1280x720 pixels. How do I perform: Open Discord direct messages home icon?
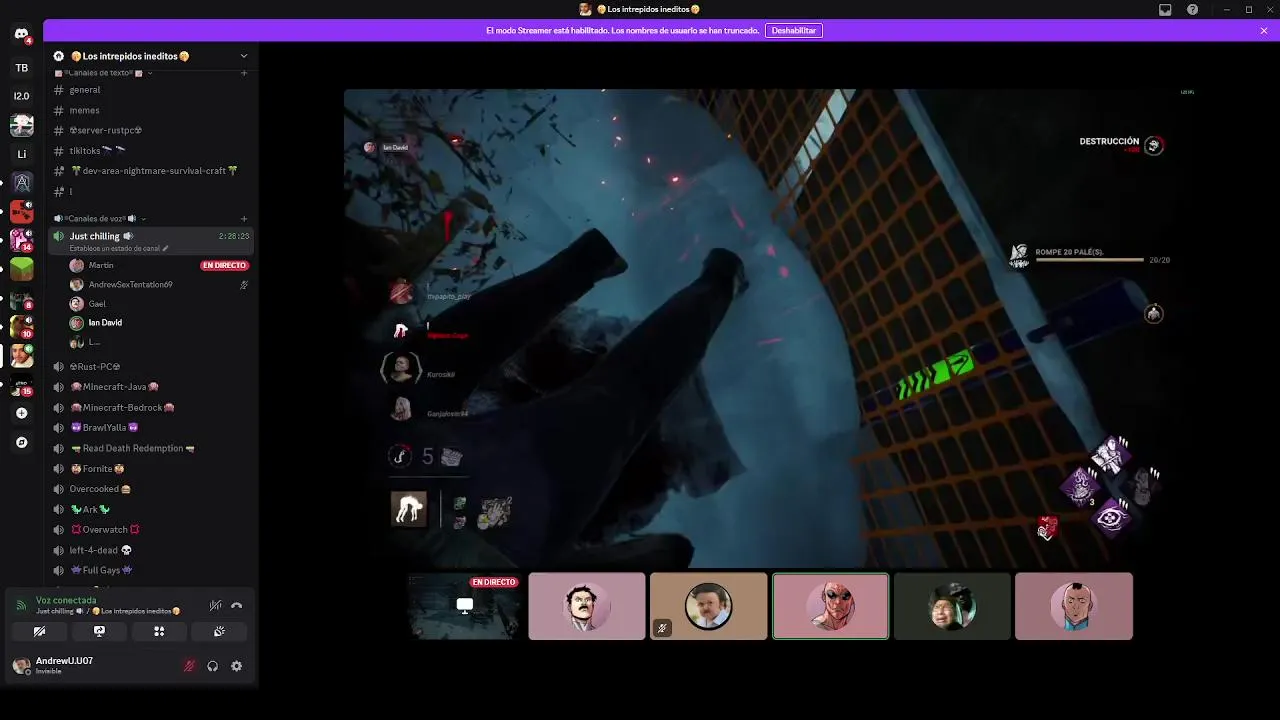point(21,35)
